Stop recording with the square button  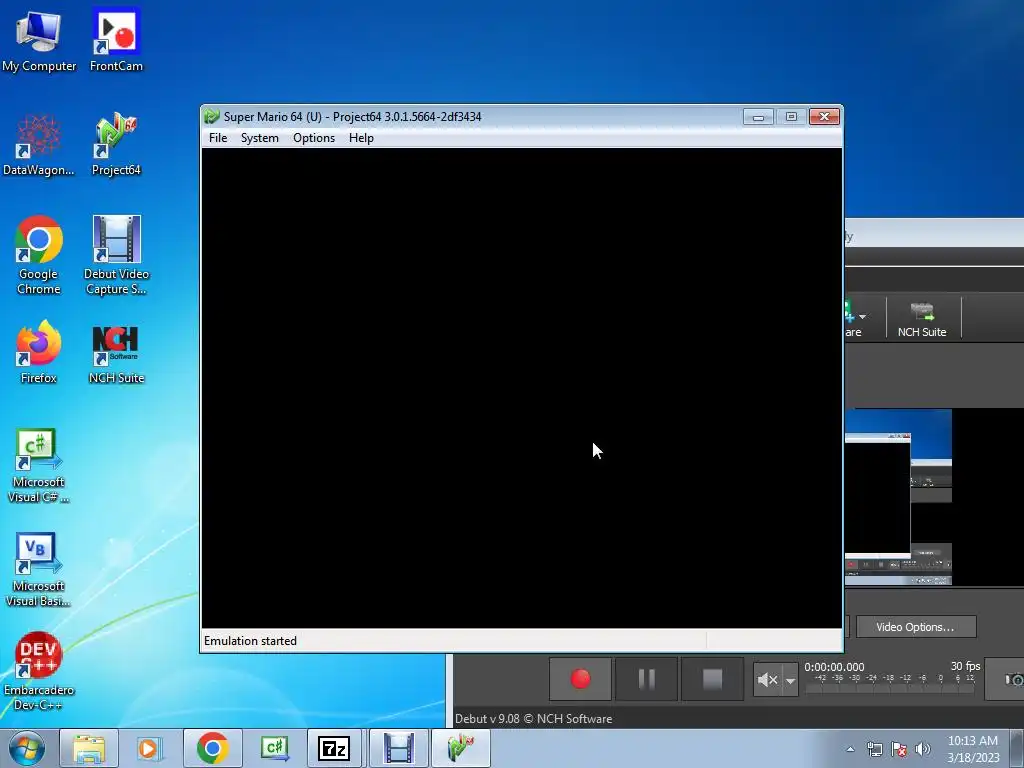coord(712,679)
